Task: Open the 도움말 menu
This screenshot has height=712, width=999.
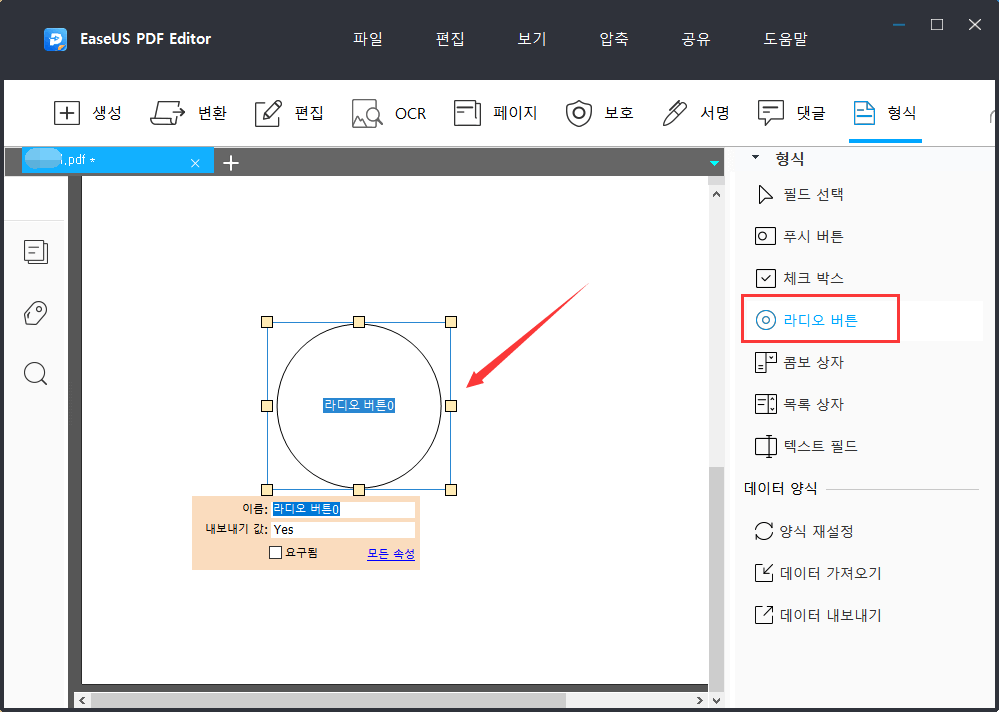Action: click(x=785, y=39)
